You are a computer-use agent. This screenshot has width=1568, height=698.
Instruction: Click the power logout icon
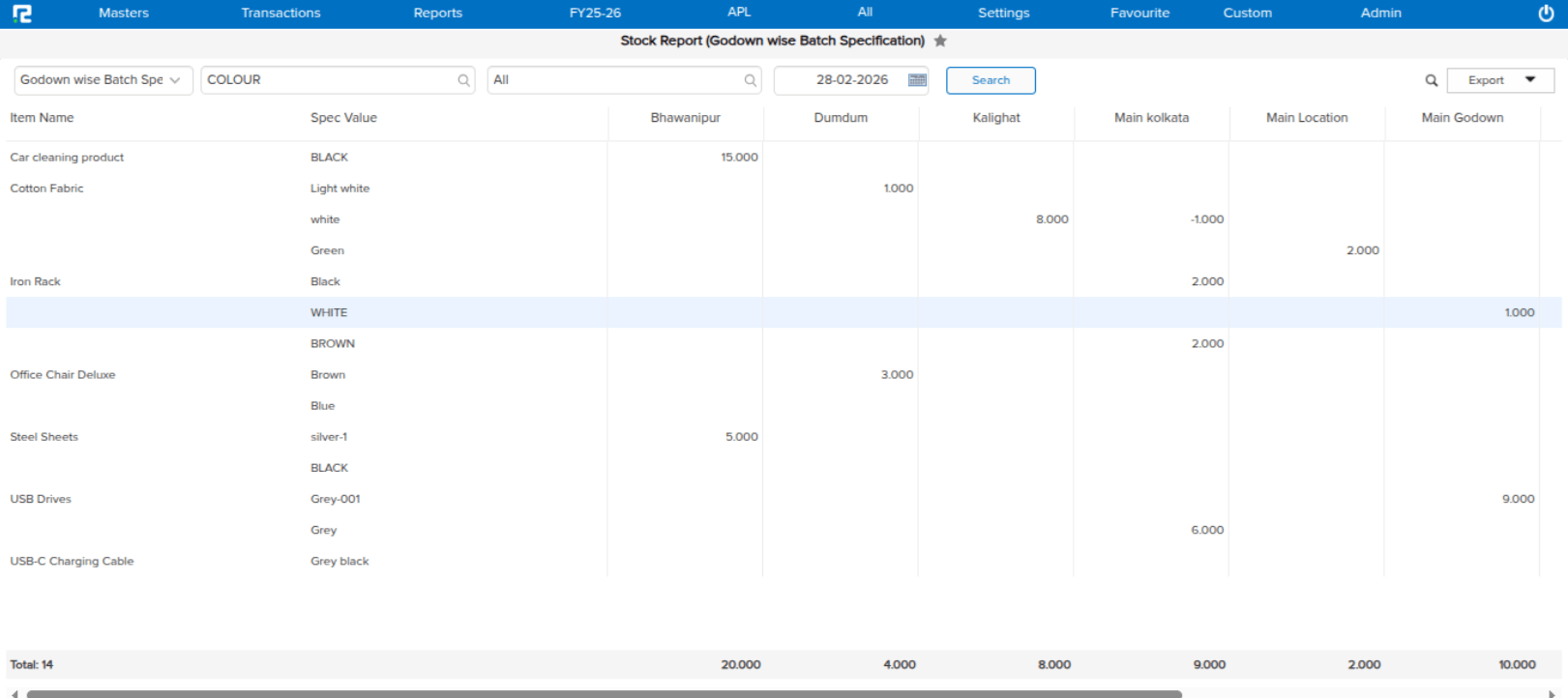coord(1546,14)
